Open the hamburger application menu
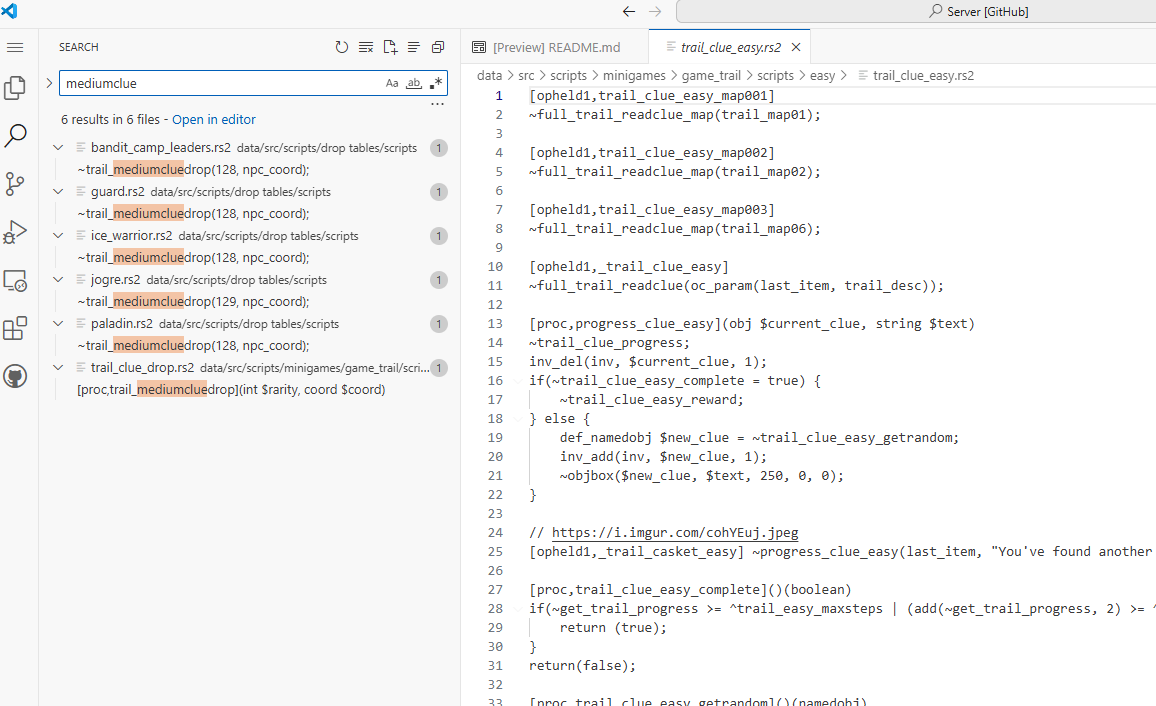 click(15, 47)
